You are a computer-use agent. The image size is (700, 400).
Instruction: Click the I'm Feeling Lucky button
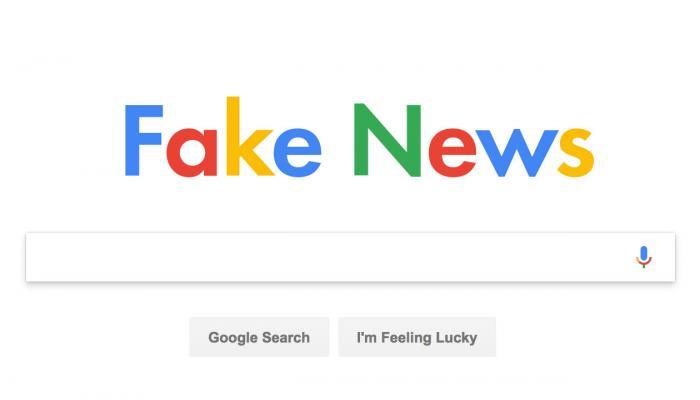[x=417, y=337]
